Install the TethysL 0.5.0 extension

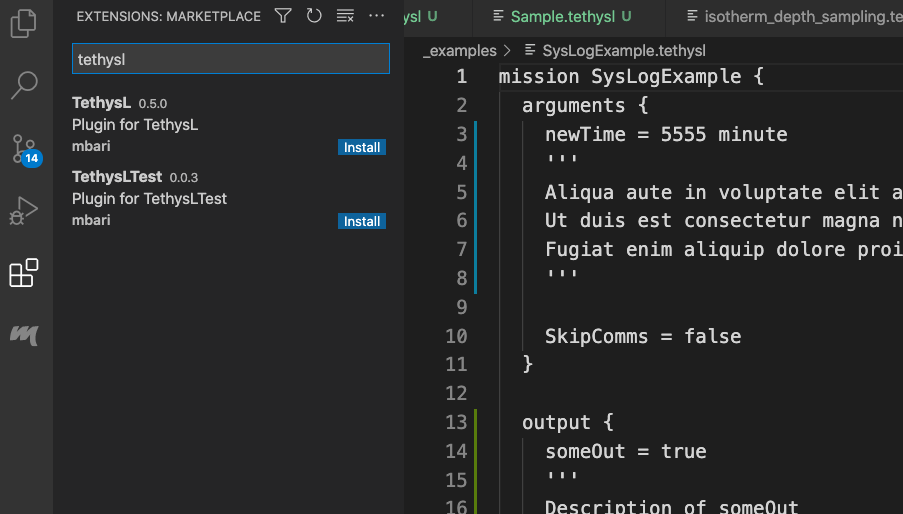(362, 147)
